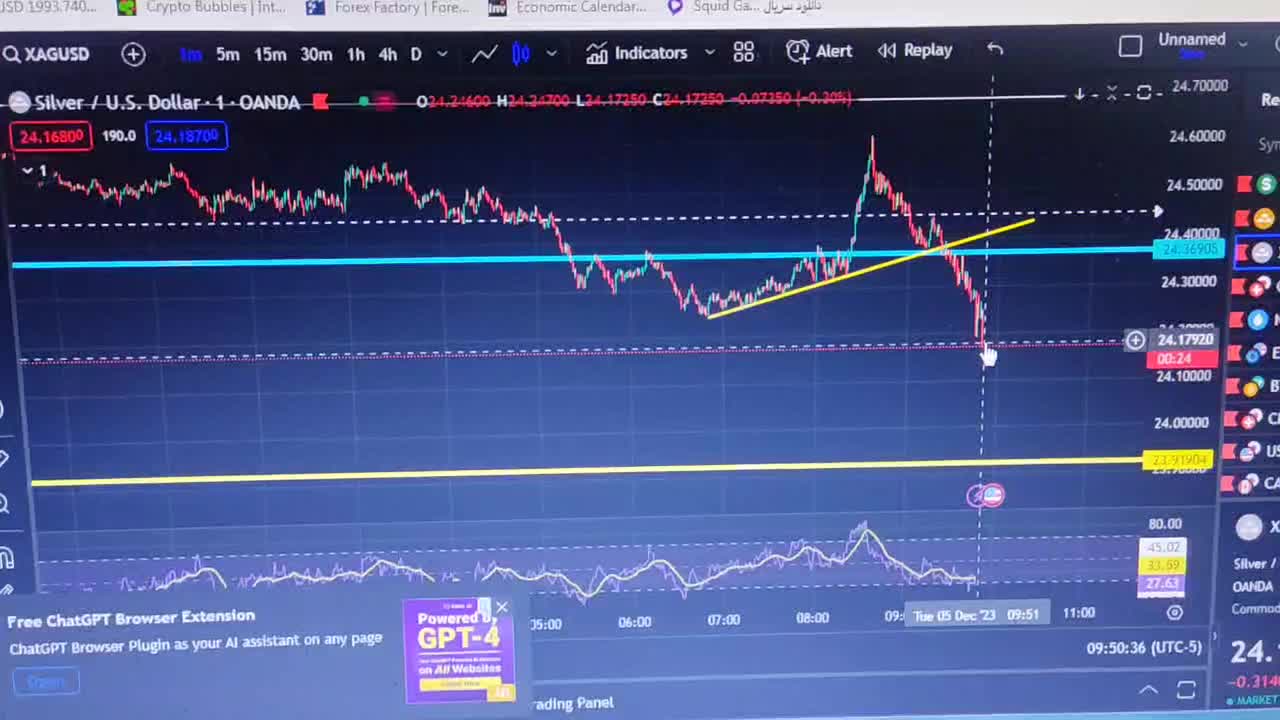
Task: Open the Forex Factory bookmark
Action: tap(387, 8)
